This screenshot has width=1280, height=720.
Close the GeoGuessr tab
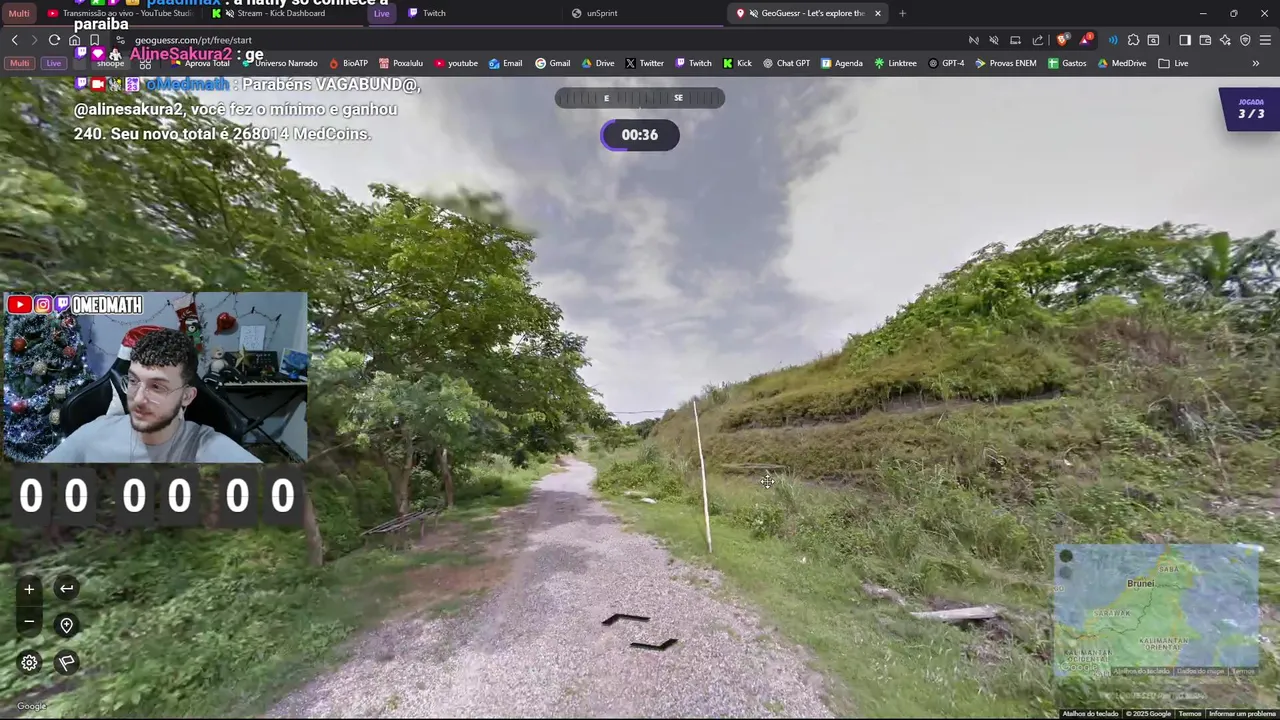coord(878,13)
